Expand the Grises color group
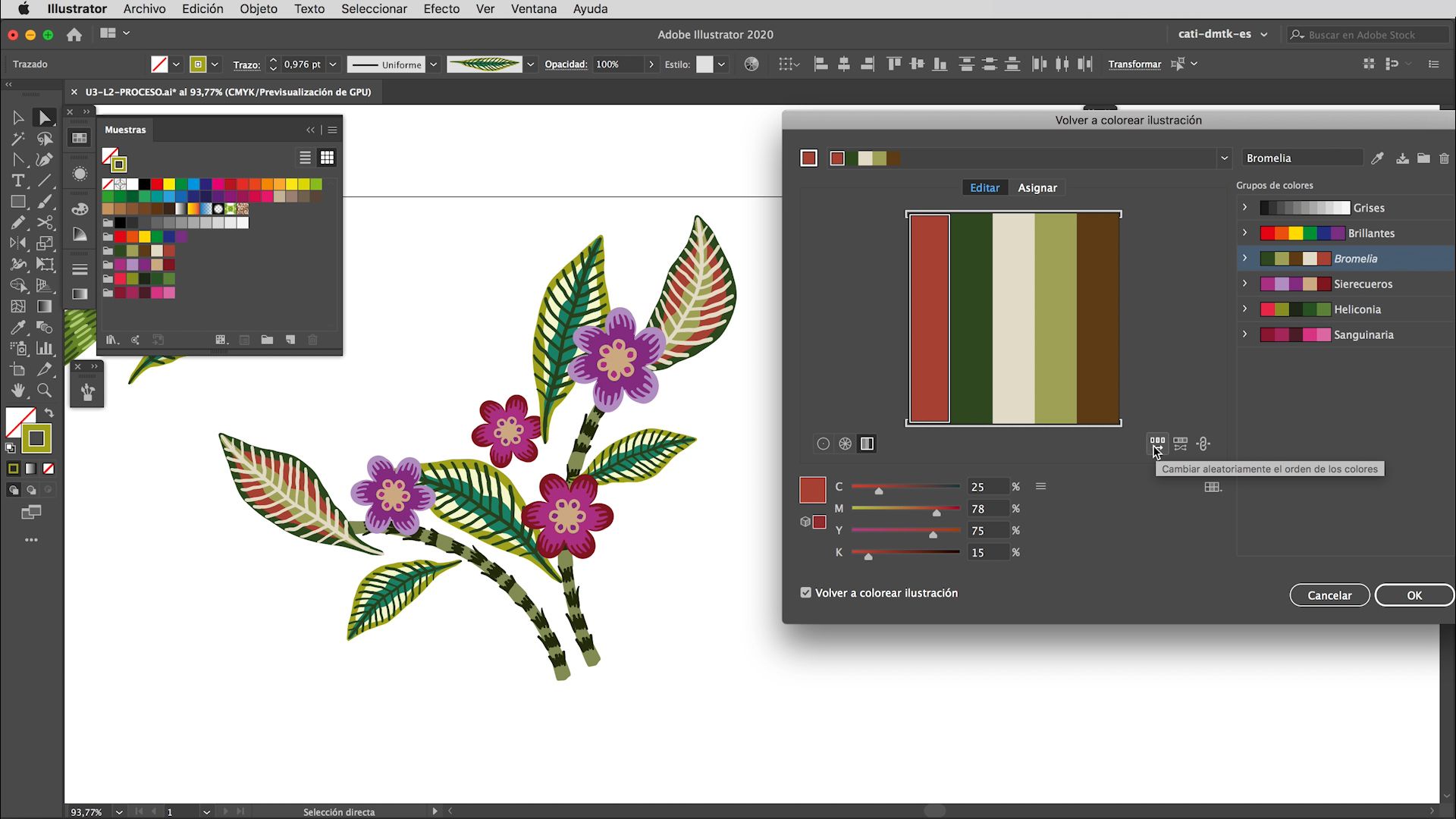The width and height of the screenshot is (1456, 819). [1244, 206]
